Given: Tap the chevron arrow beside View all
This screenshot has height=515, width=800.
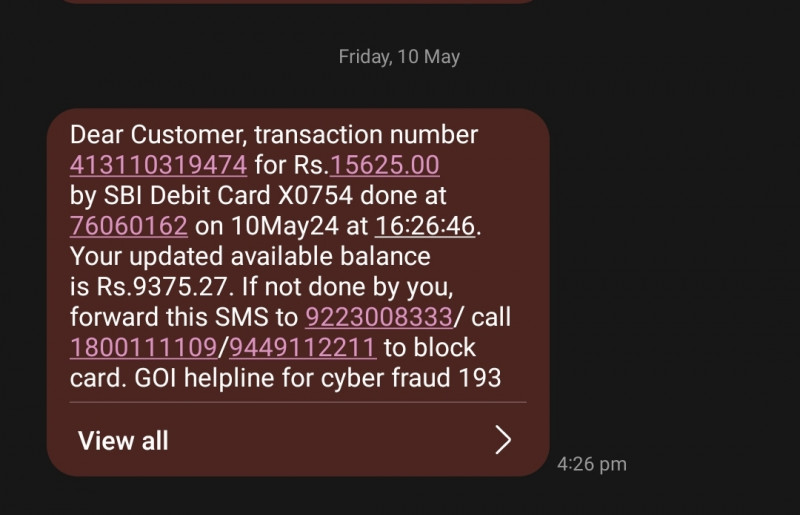Looking at the screenshot, I should [504, 440].
